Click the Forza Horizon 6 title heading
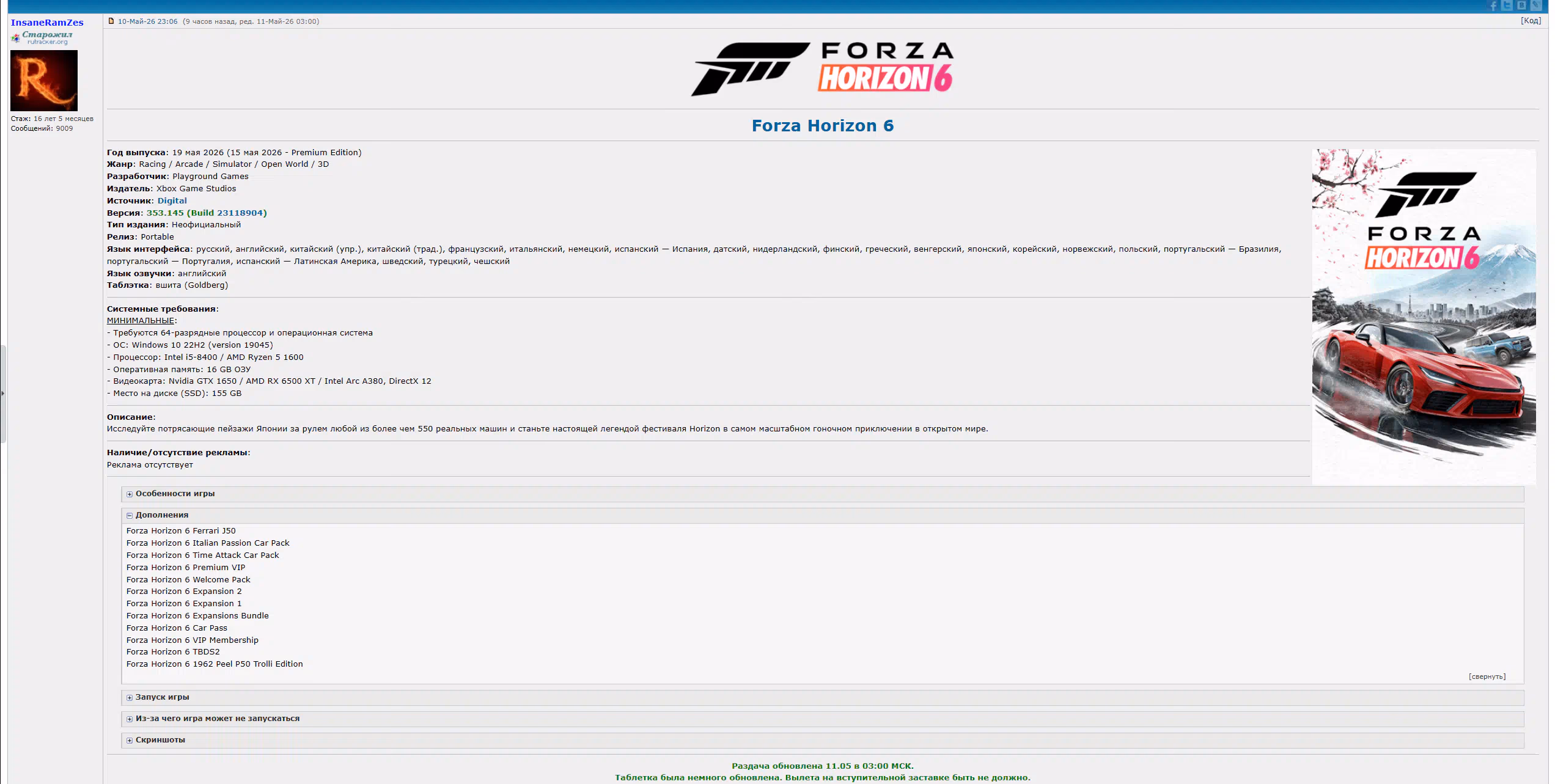Image resolution: width=1555 pixels, height=784 pixels. [823, 125]
